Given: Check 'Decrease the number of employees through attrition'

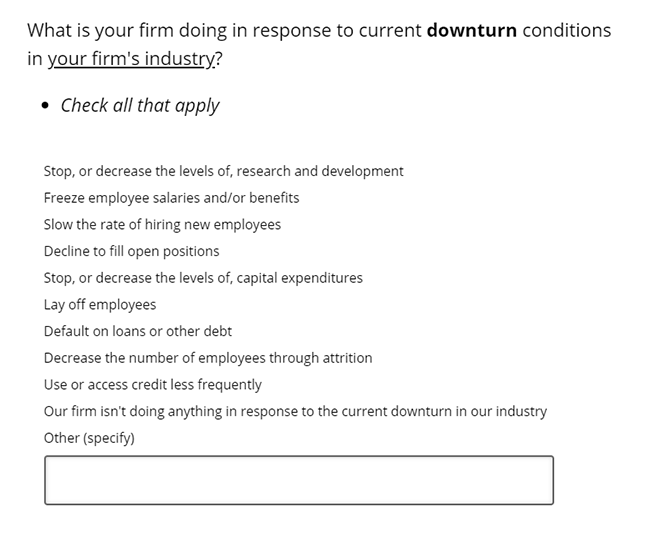Looking at the screenshot, I should pos(208,358).
